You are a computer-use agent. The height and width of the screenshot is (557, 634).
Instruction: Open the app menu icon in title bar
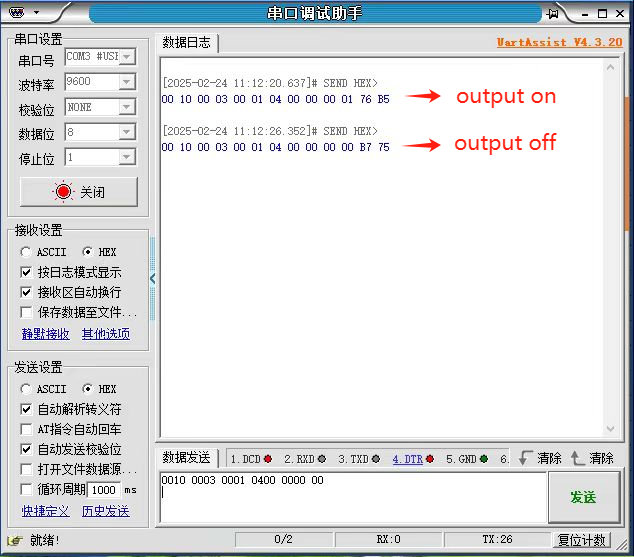(16, 13)
